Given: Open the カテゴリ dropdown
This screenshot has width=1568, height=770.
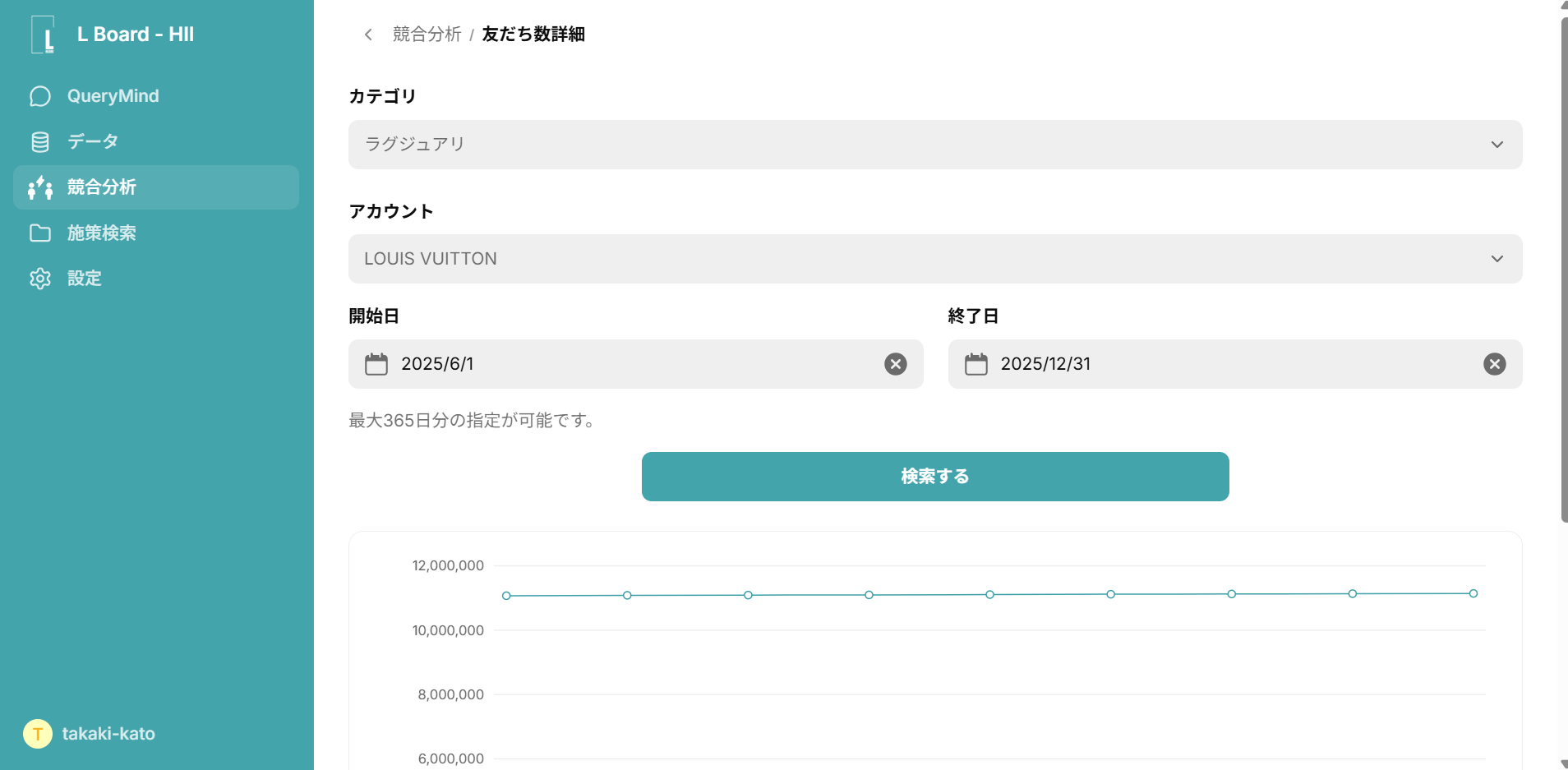Looking at the screenshot, I should pos(934,145).
